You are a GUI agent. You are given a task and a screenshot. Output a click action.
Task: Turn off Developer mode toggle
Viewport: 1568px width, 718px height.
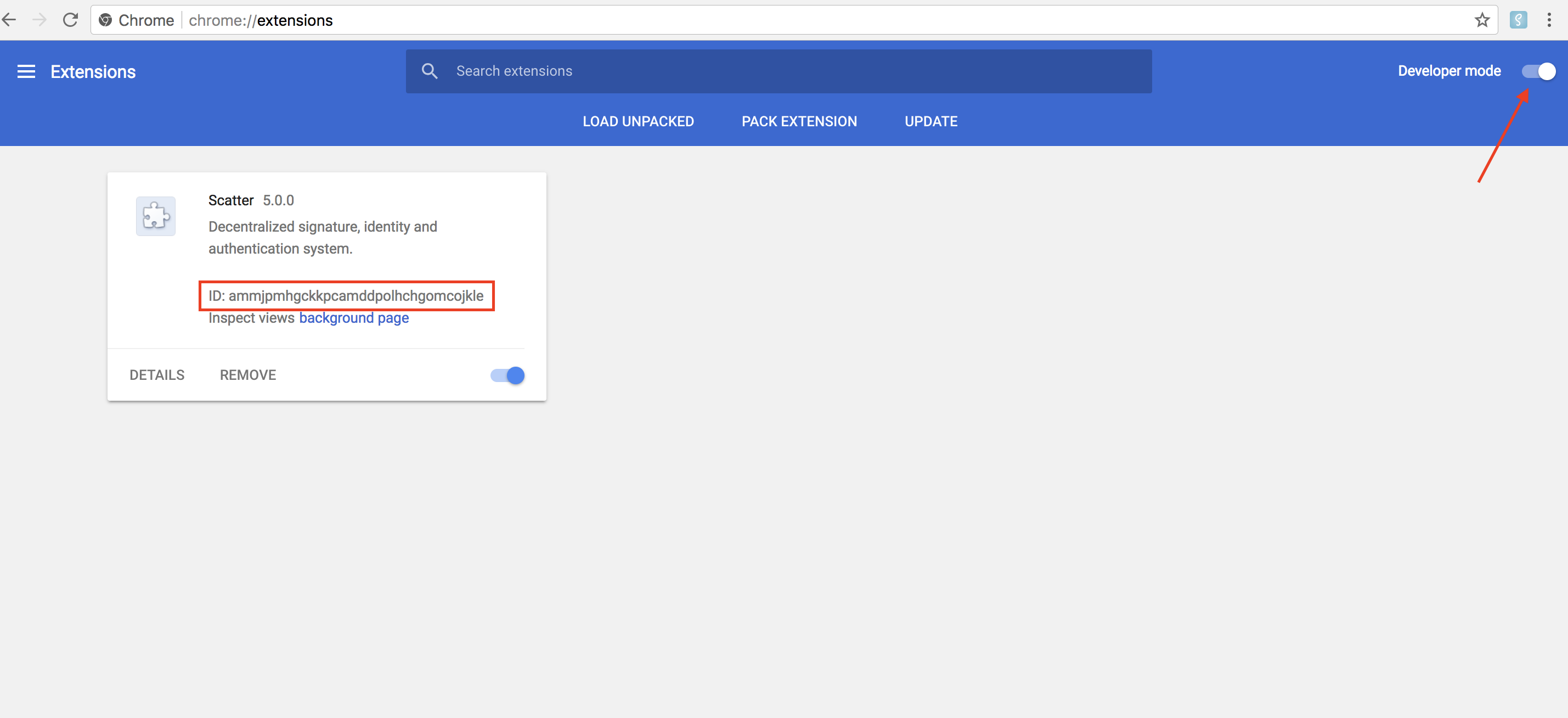1538,71
